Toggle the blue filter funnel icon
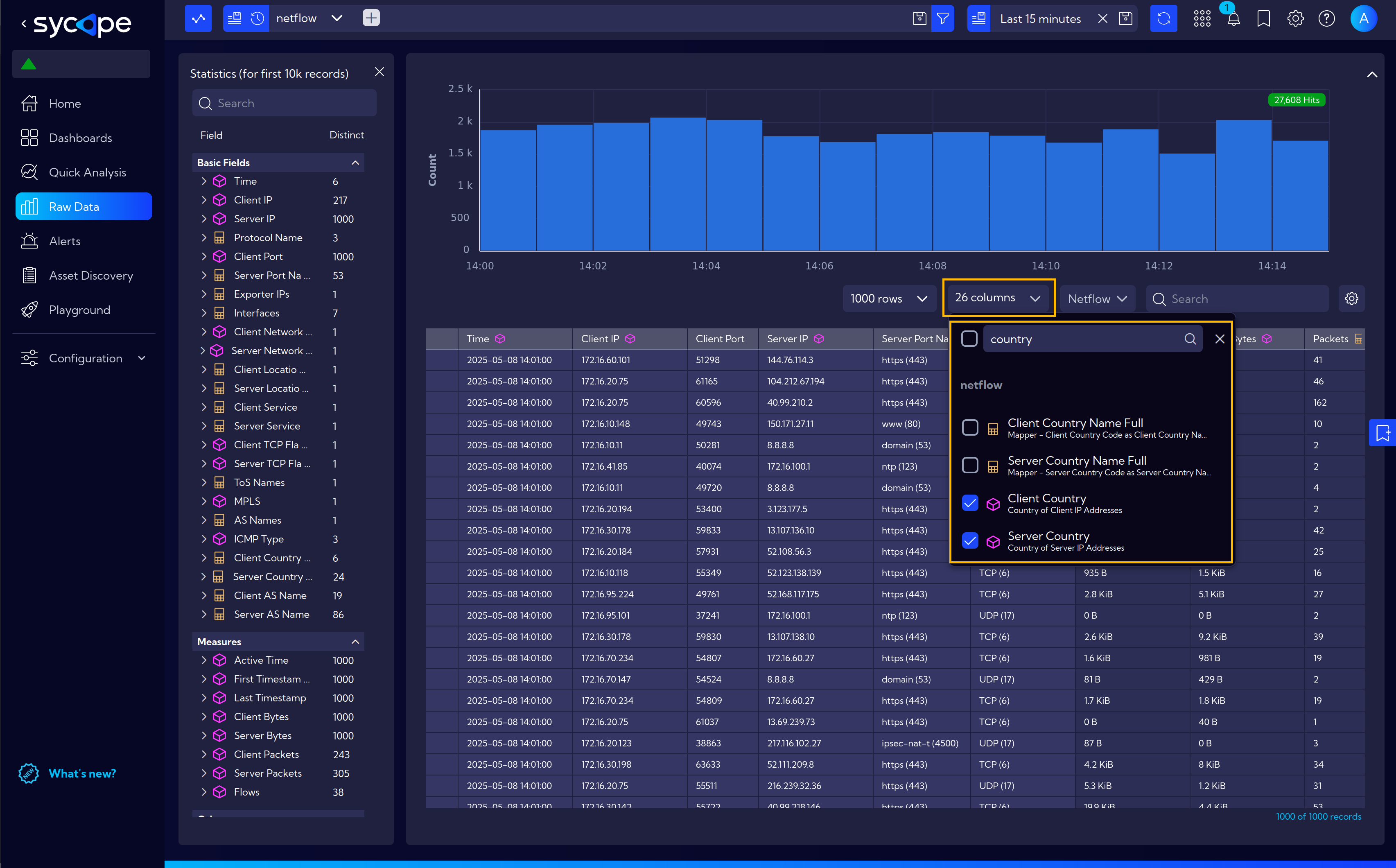This screenshot has height=868, width=1396. click(942, 18)
